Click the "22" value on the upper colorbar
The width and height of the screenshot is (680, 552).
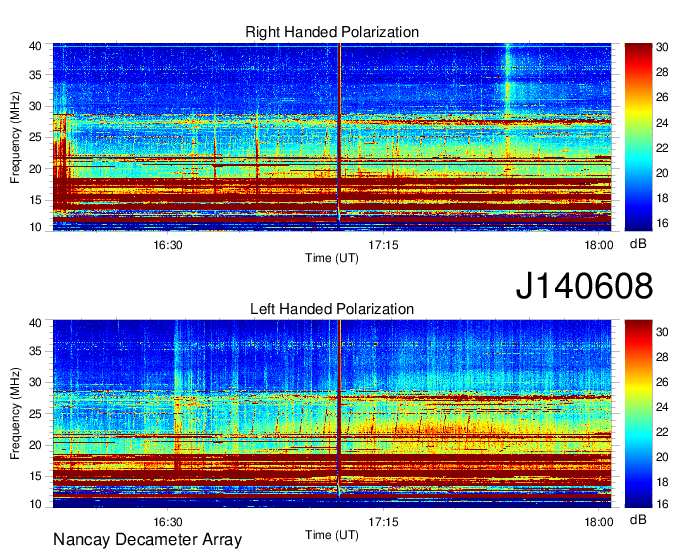pos(662,148)
